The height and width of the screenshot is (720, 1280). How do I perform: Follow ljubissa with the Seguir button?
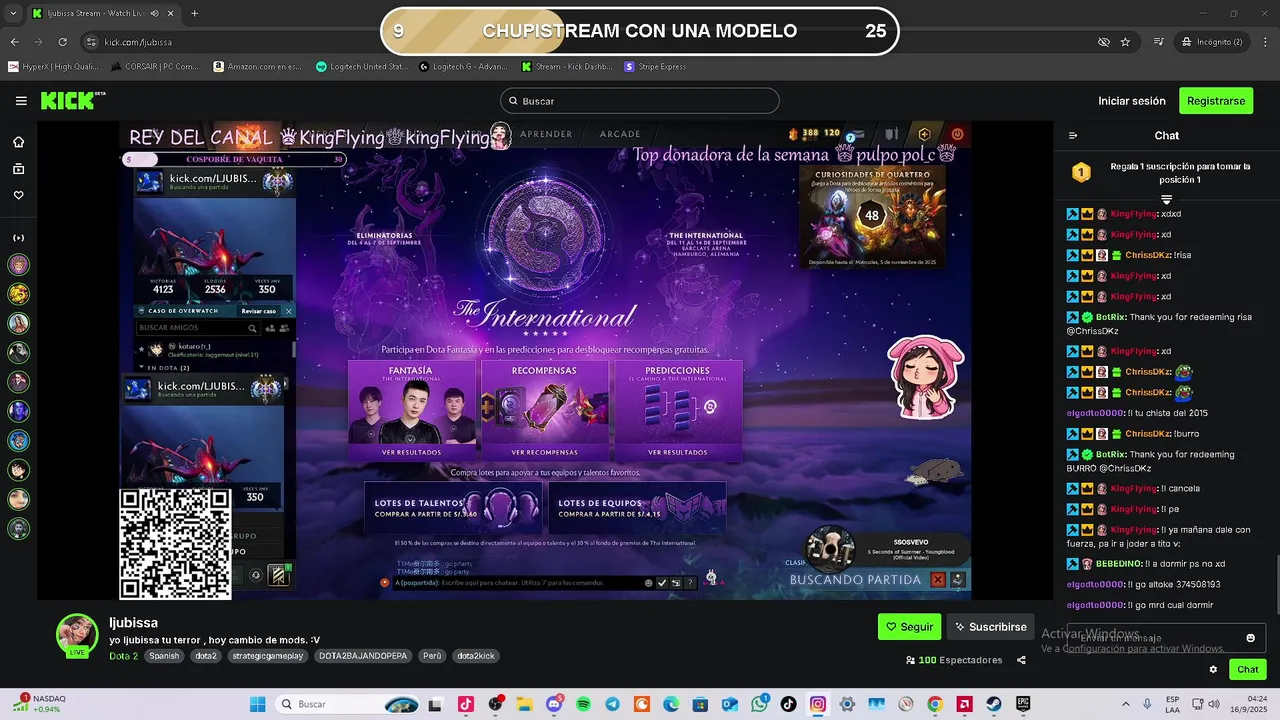click(x=909, y=627)
